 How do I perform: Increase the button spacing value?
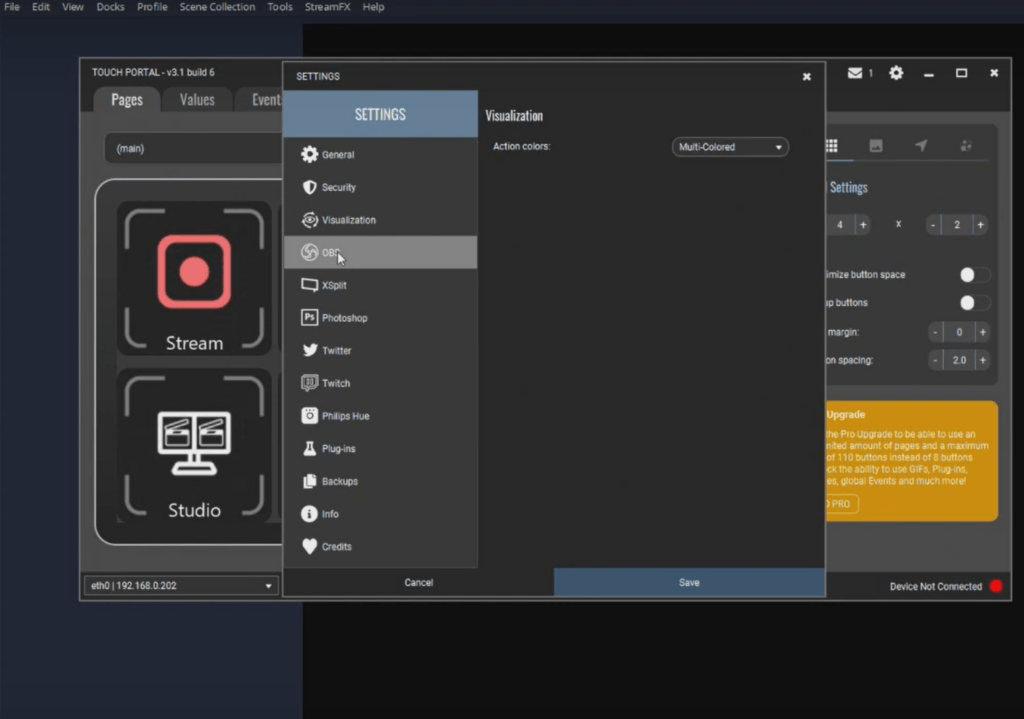coord(982,360)
